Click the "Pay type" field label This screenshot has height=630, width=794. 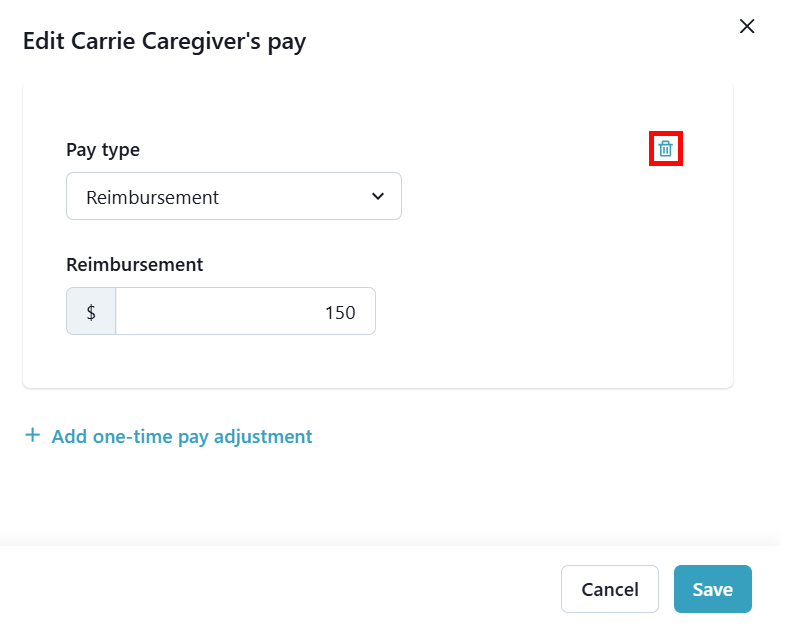pyautogui.click(x=103, y=150)
